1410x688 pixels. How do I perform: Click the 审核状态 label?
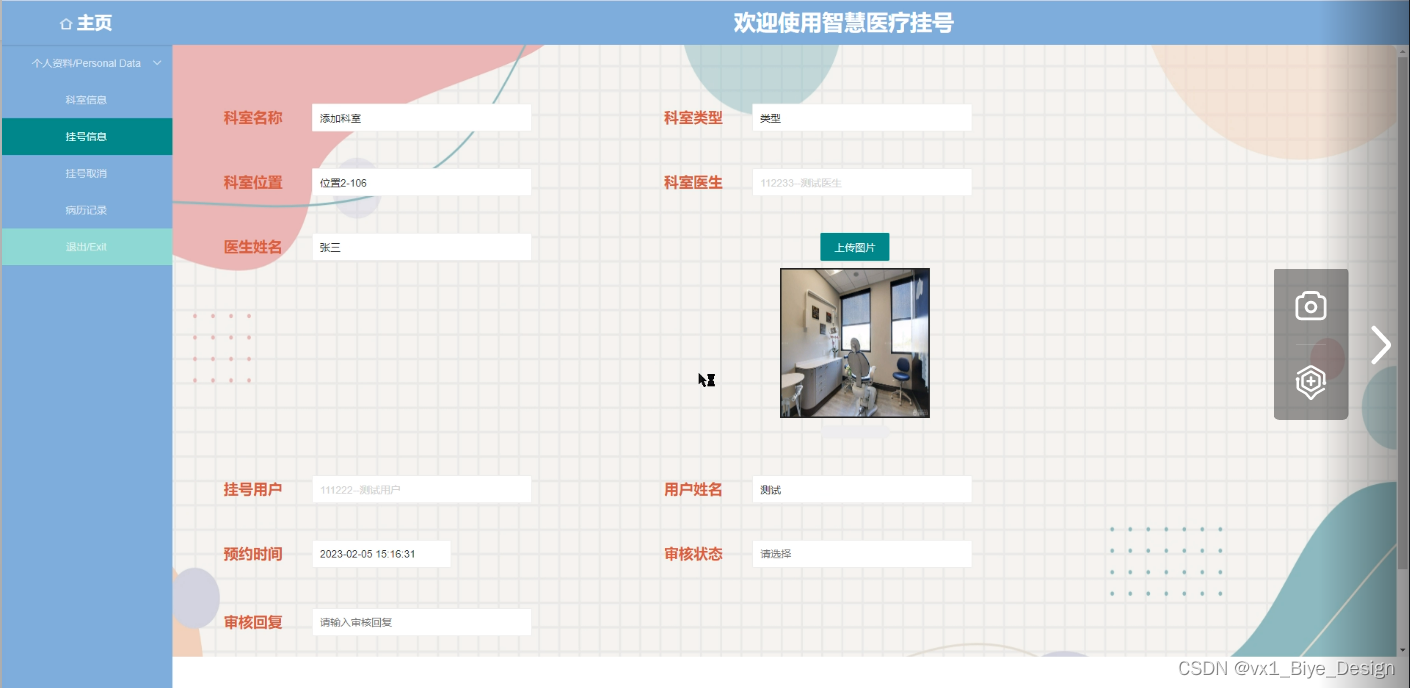pos(693,554)
